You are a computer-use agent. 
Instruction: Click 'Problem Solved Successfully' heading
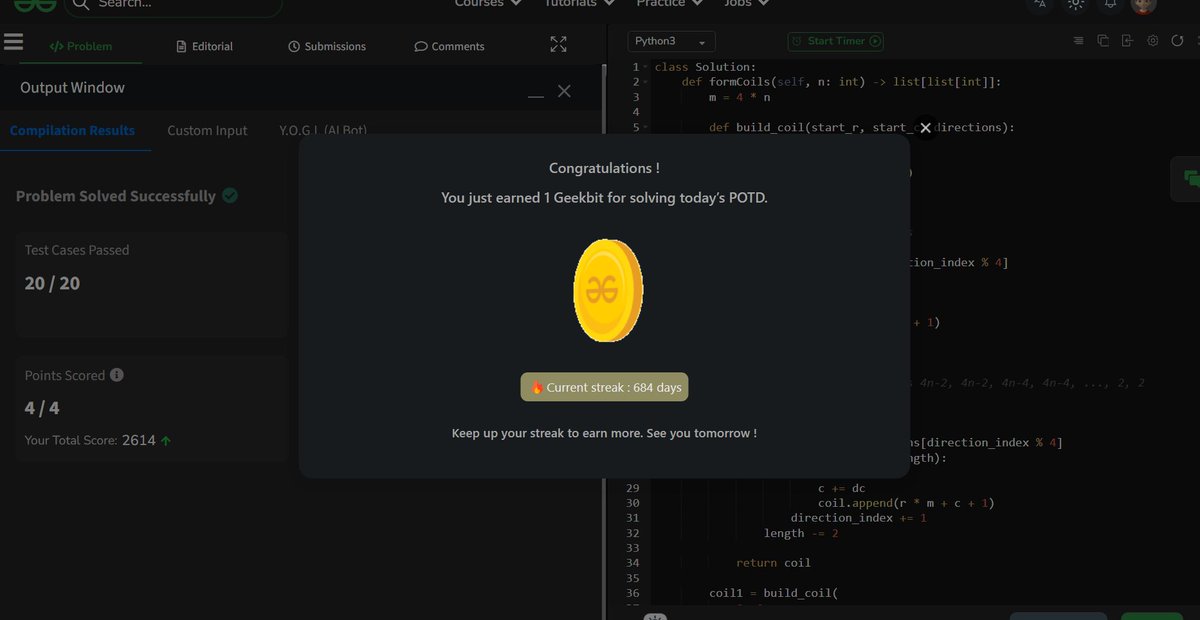(116, 196)
